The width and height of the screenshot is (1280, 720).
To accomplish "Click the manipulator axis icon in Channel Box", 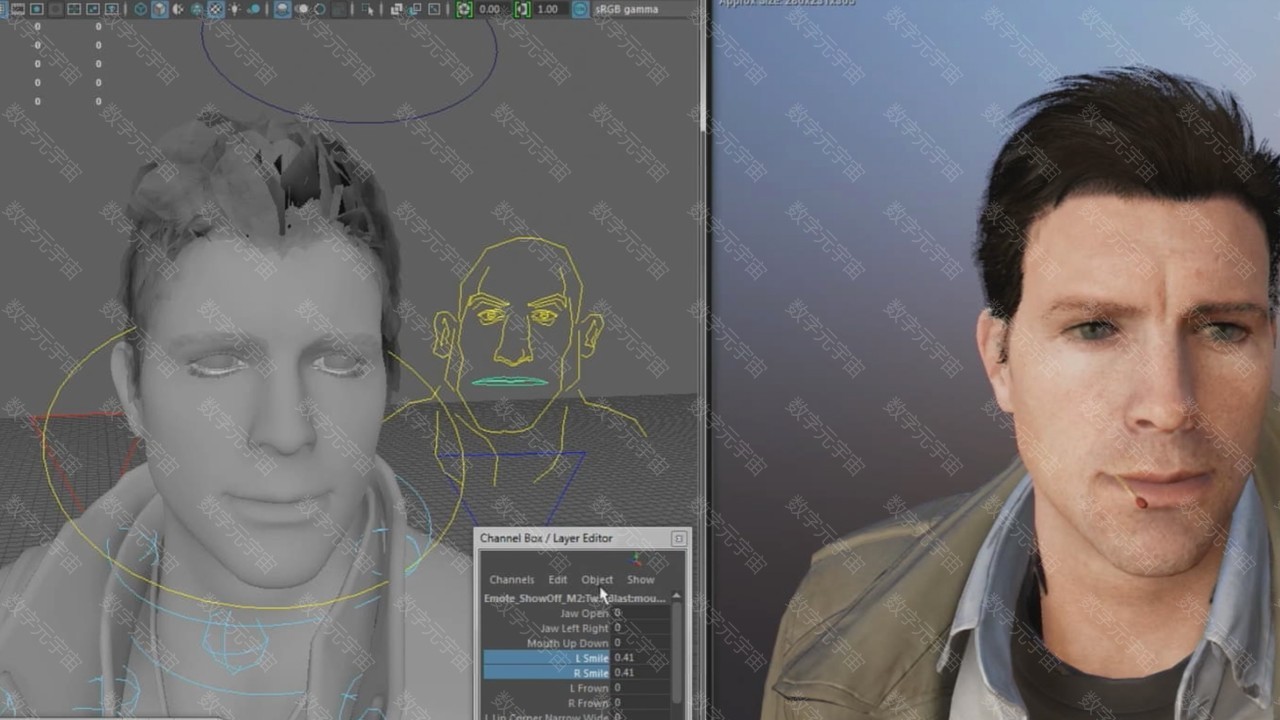I will click(637, 559).
